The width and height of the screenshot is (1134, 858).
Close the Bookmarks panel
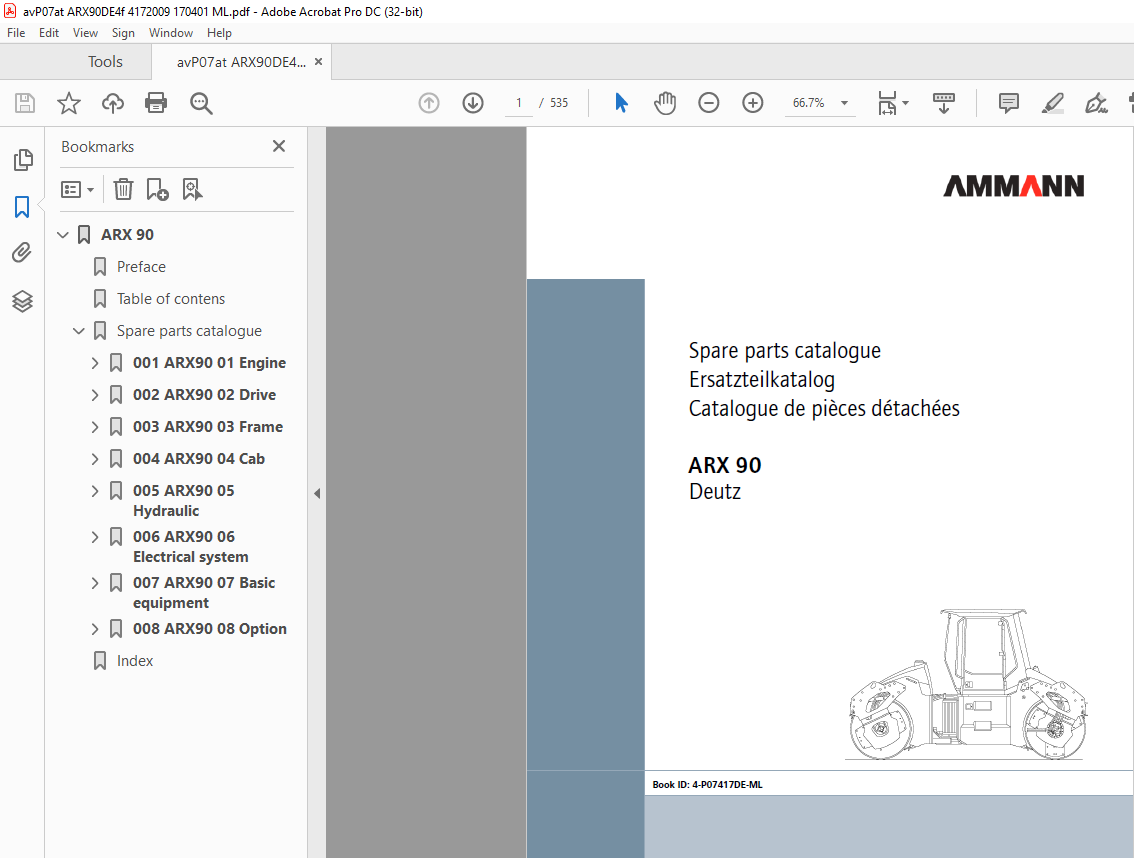click(x=278, y=146)
